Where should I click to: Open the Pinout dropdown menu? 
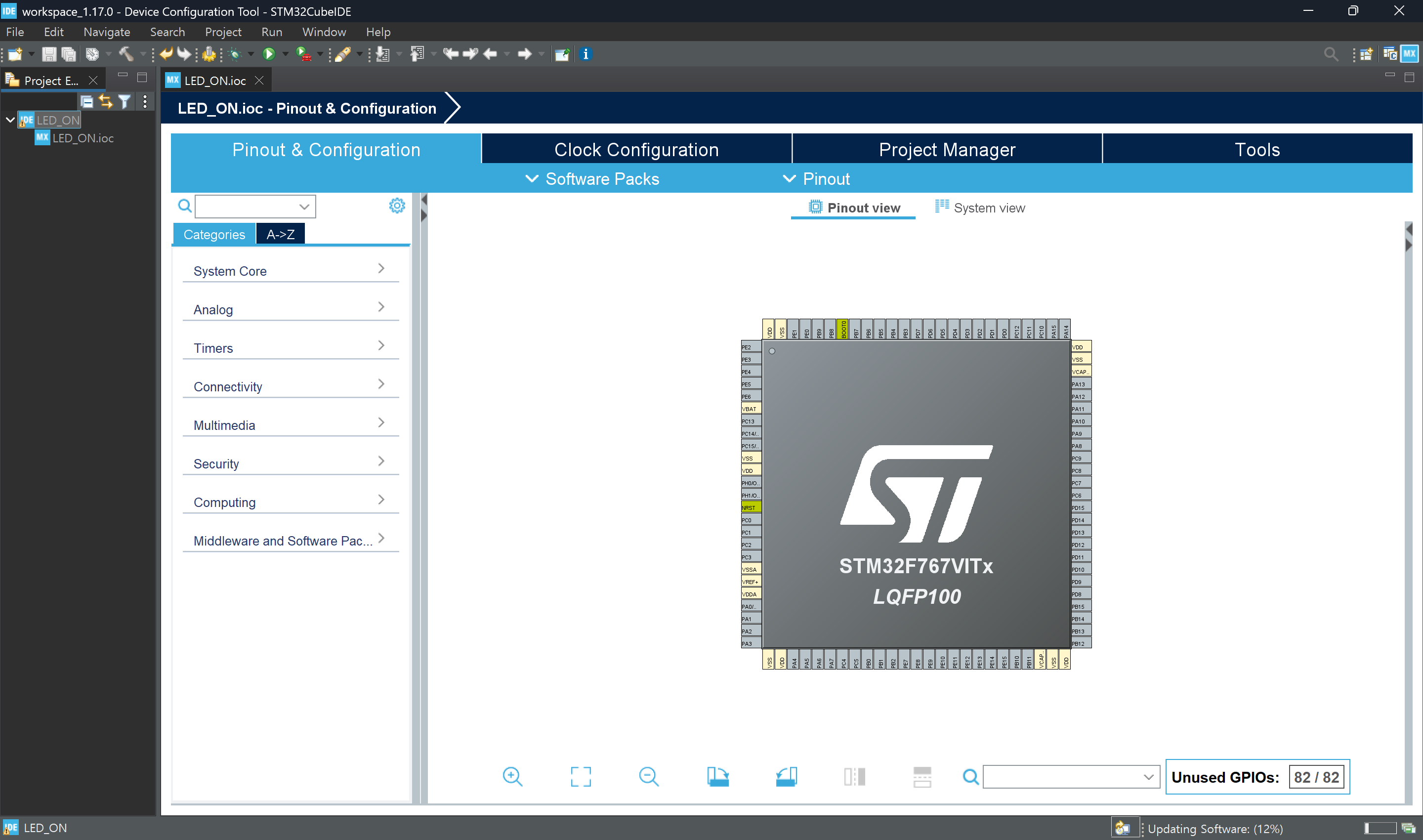[816, 179]
